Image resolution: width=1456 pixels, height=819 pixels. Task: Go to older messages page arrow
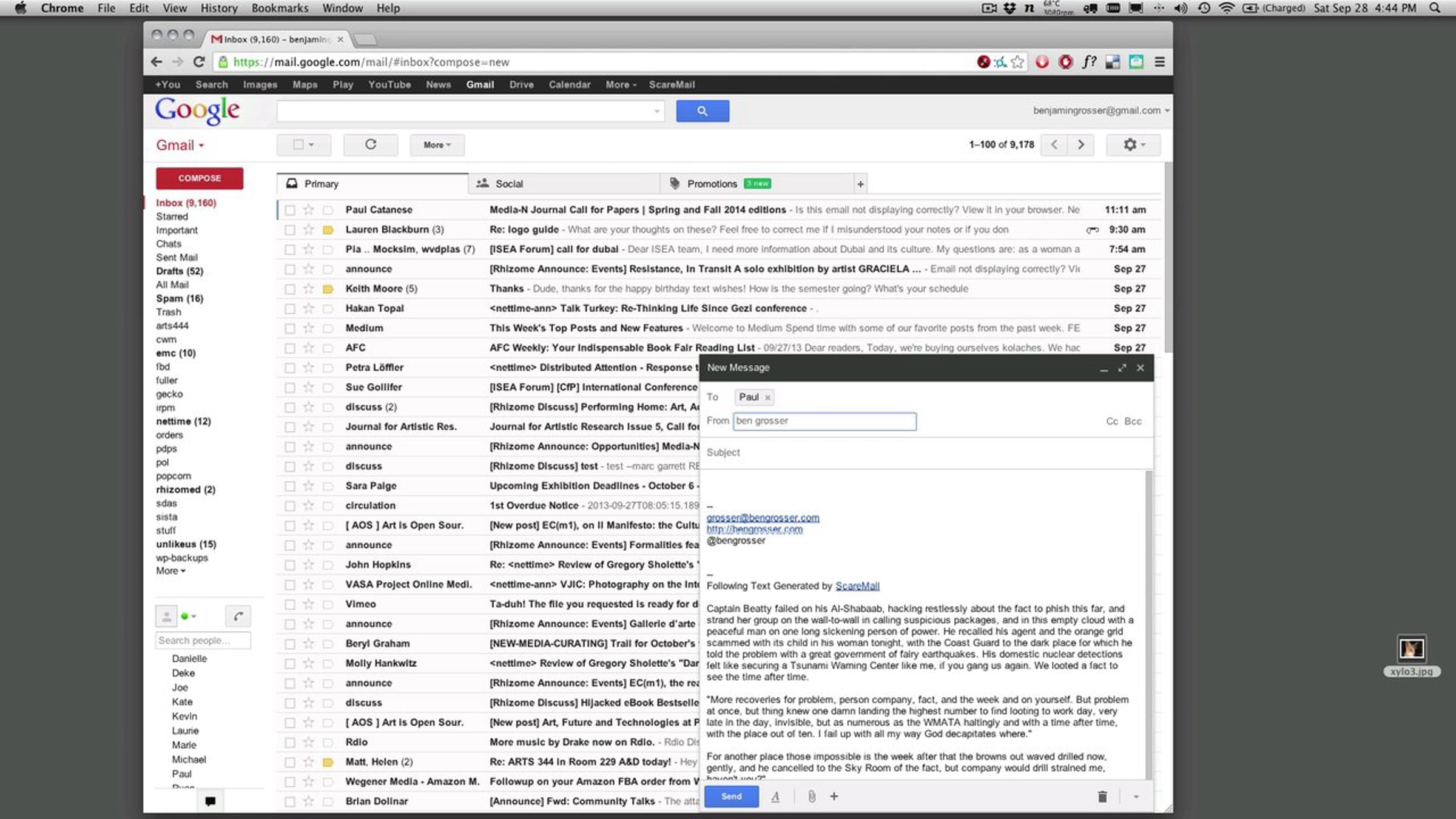1081,145
